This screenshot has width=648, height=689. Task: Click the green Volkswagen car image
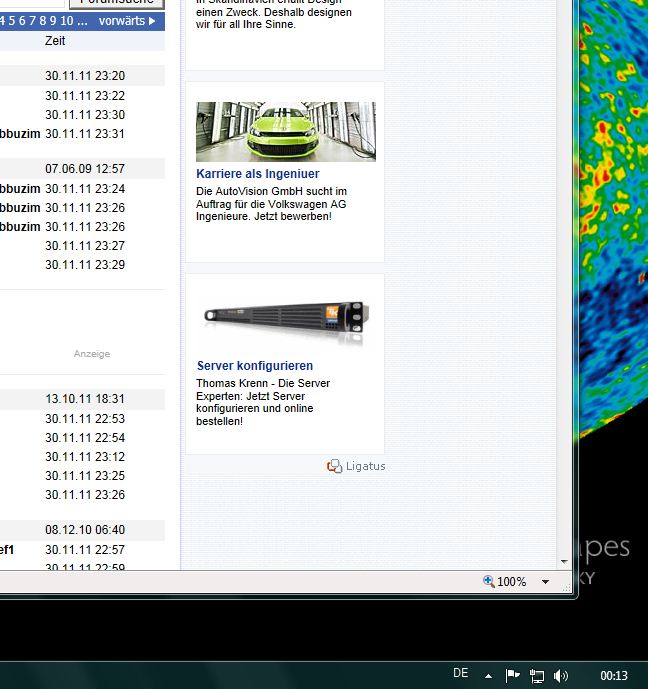point(285,131)
